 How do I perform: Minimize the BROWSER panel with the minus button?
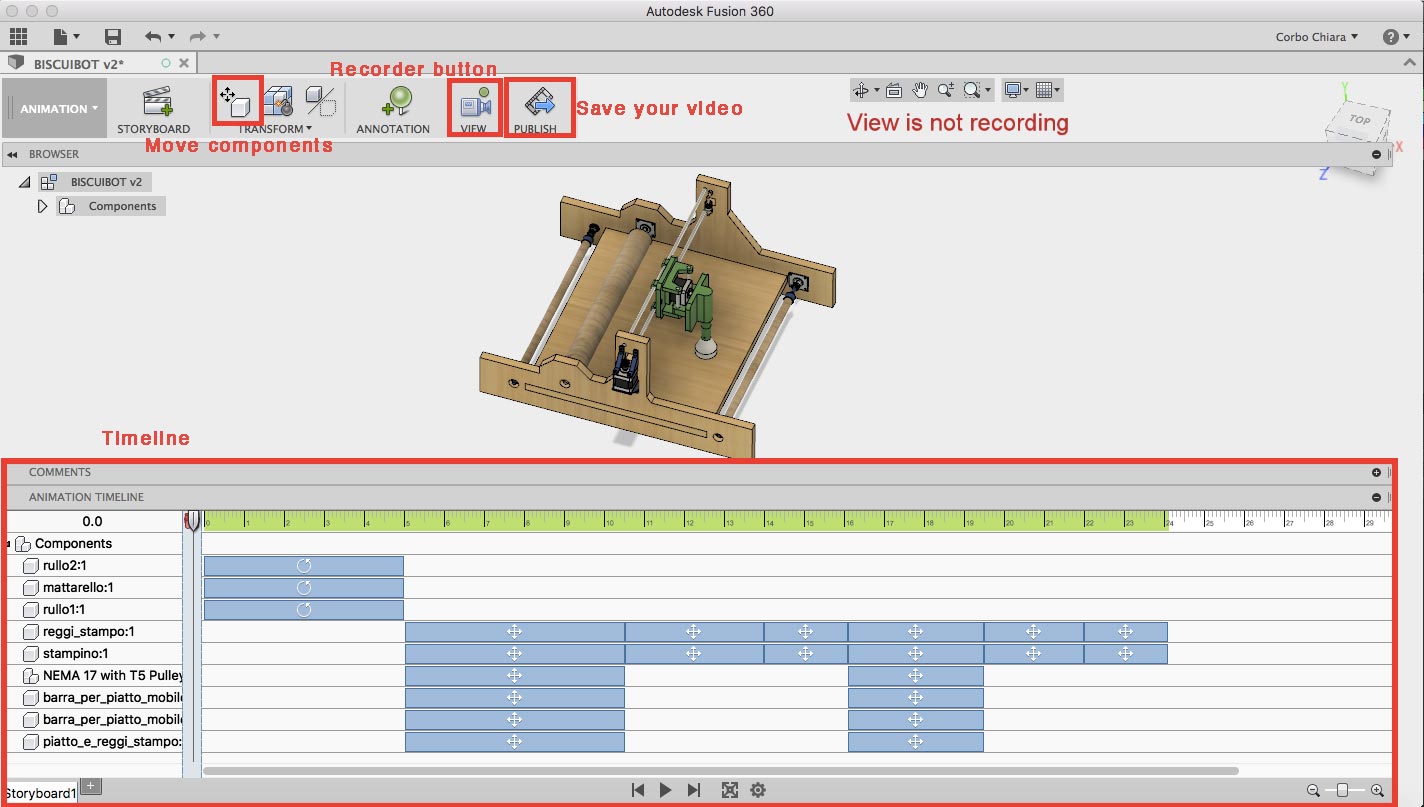pyautogui.click(x=1376, y=154)
